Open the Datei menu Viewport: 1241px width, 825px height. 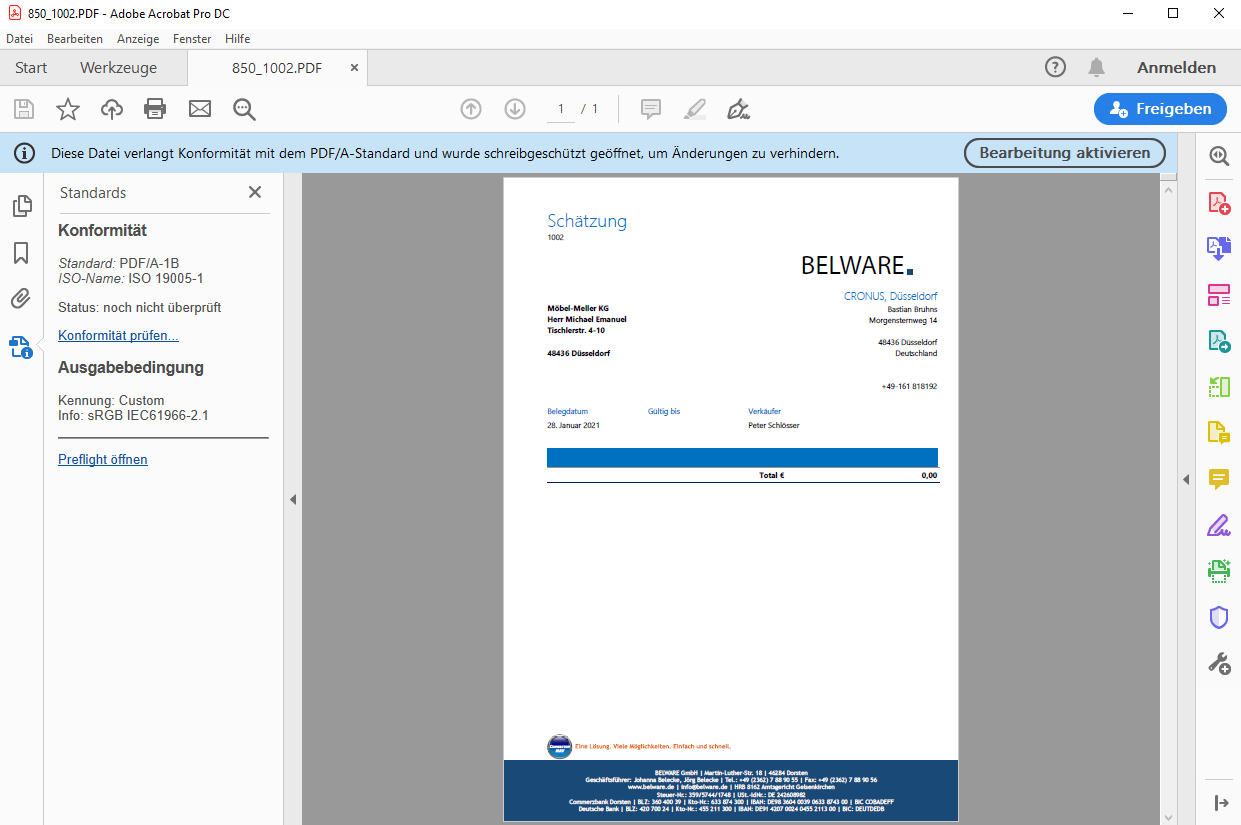click(x=20, y=39)
